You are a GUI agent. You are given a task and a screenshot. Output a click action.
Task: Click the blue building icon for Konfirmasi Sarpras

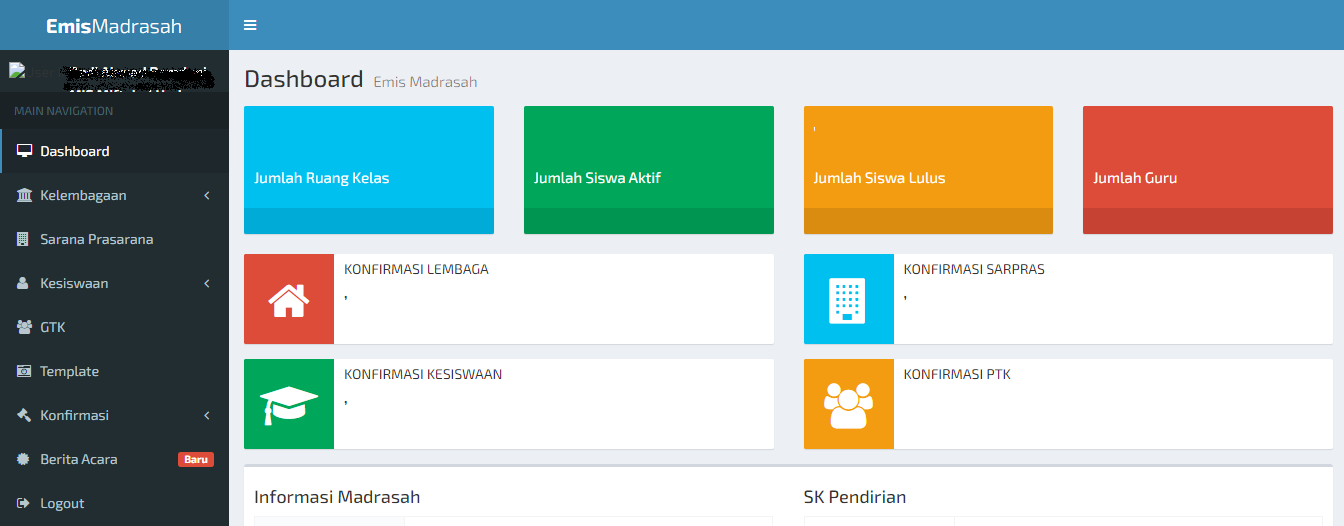point(848,299)
